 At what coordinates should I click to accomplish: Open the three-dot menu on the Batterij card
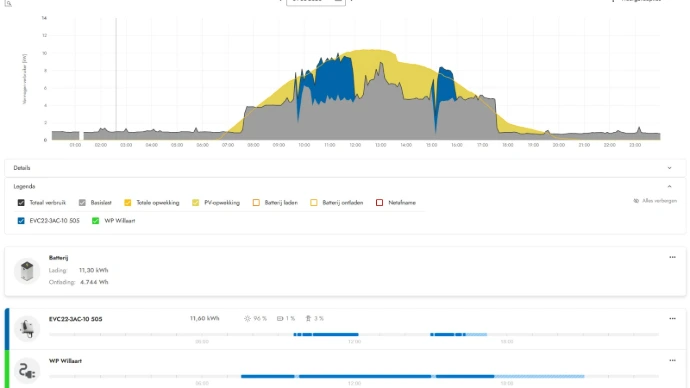(x=672, y=257)
